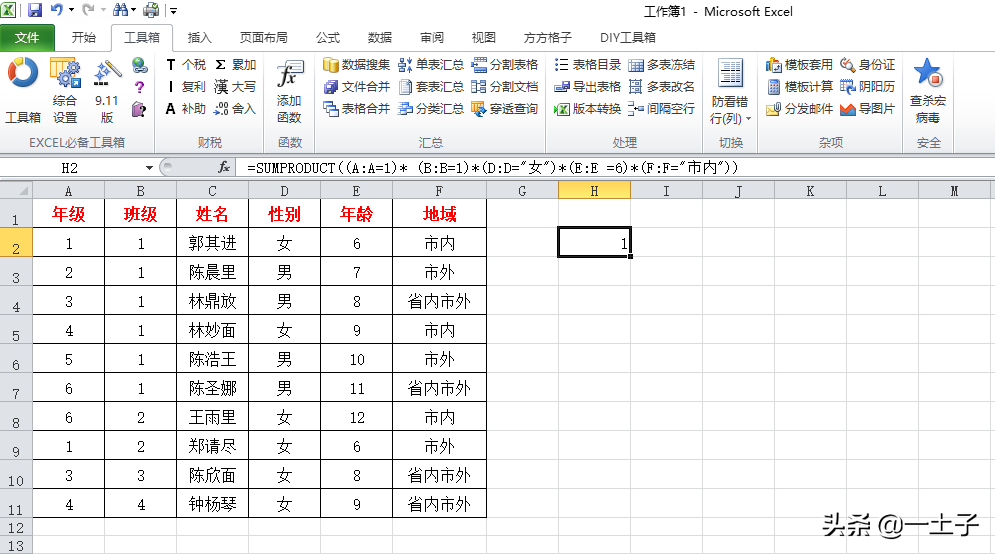Click the 工具箱 colorful ring icon
This screenshot has width=995, height=554.
[x=23, y=72]
